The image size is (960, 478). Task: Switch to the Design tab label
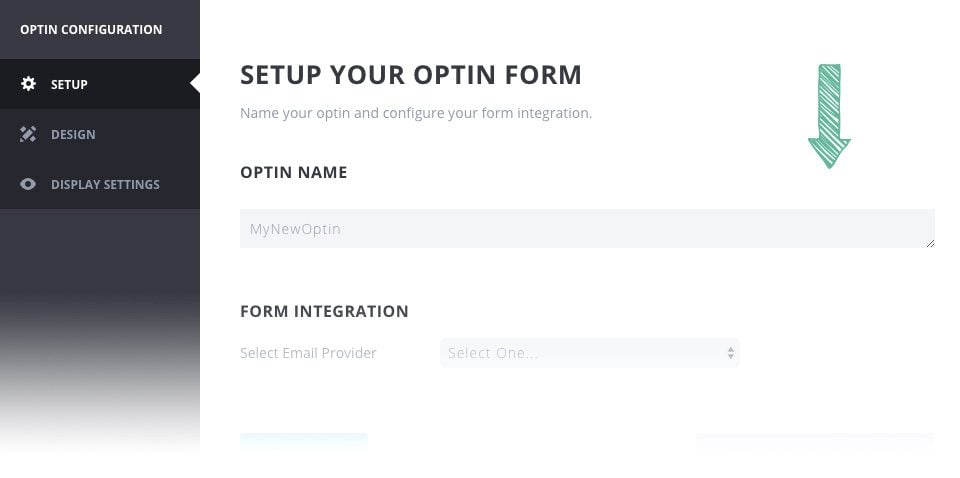(73, 134)
